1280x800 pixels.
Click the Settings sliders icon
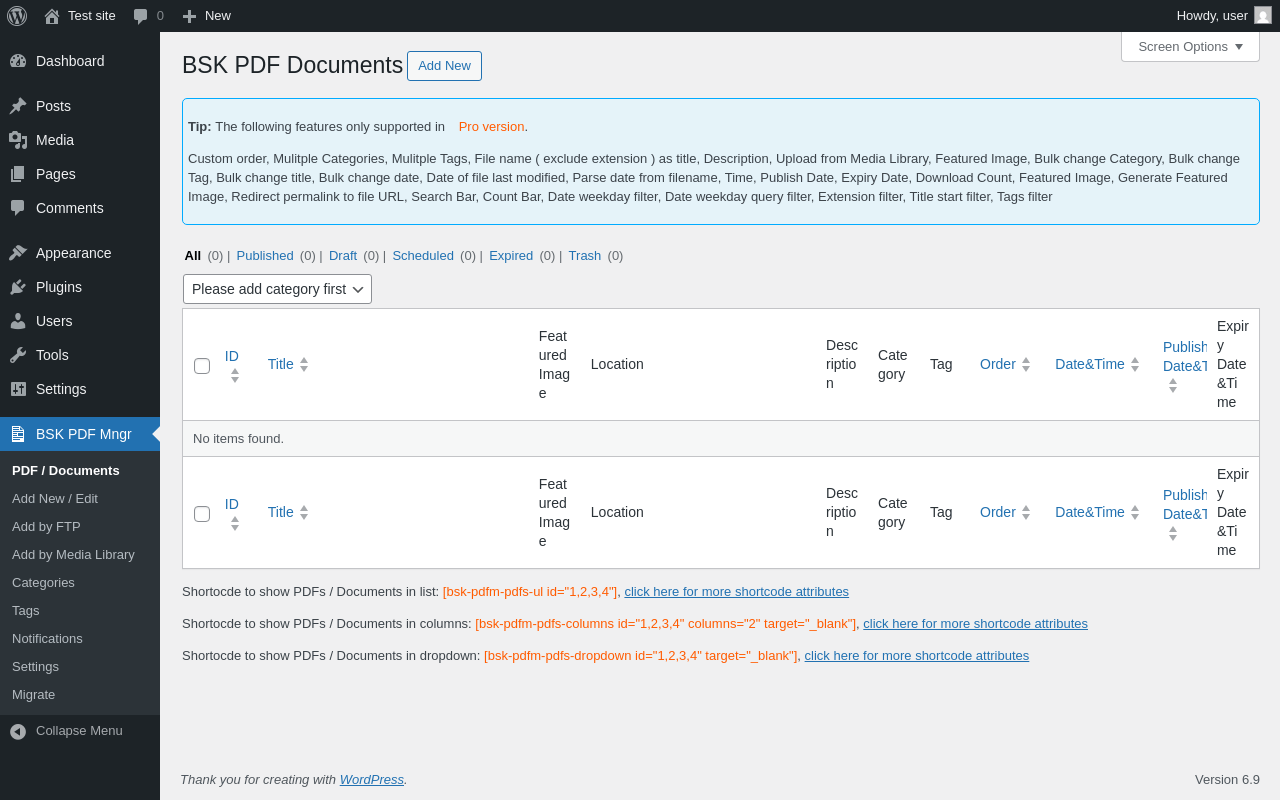tap(18, 389)
